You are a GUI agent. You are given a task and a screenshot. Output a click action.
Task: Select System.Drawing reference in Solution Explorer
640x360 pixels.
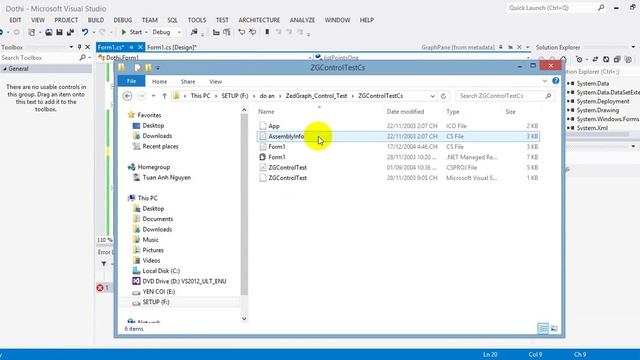(598, 110)
